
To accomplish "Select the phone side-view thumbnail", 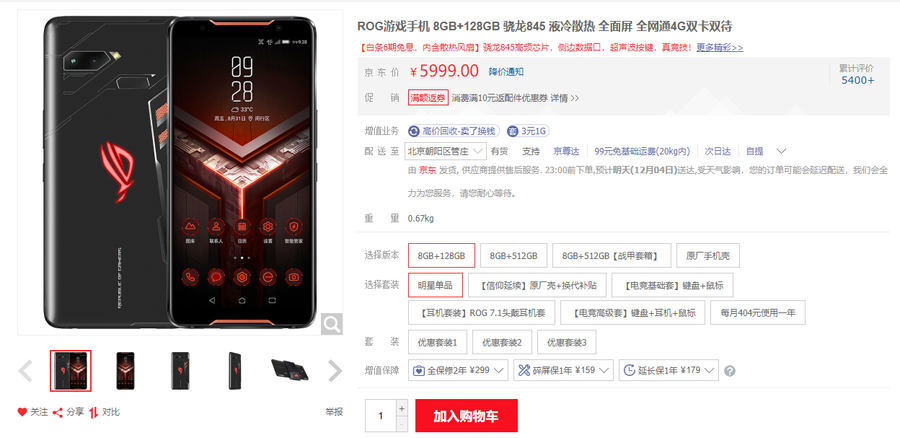I will pyautogui.click(x=235, y=371).
